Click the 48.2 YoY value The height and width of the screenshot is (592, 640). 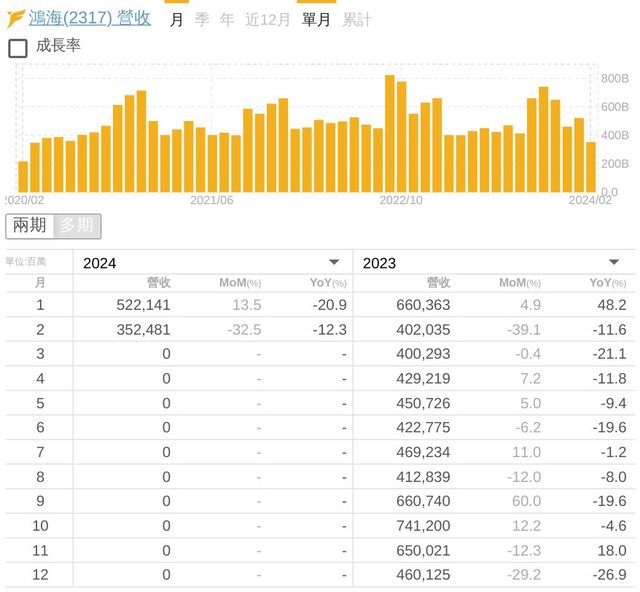point(612,305)
